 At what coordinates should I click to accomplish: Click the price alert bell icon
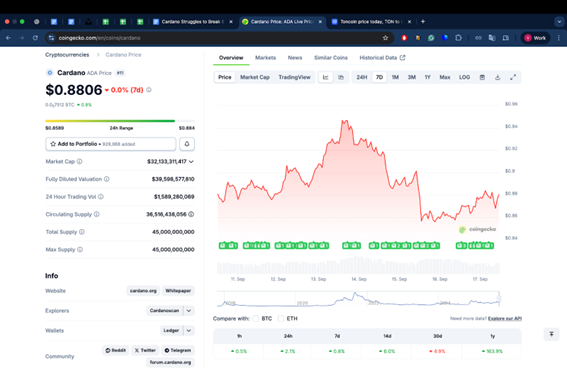coord(187,144)
